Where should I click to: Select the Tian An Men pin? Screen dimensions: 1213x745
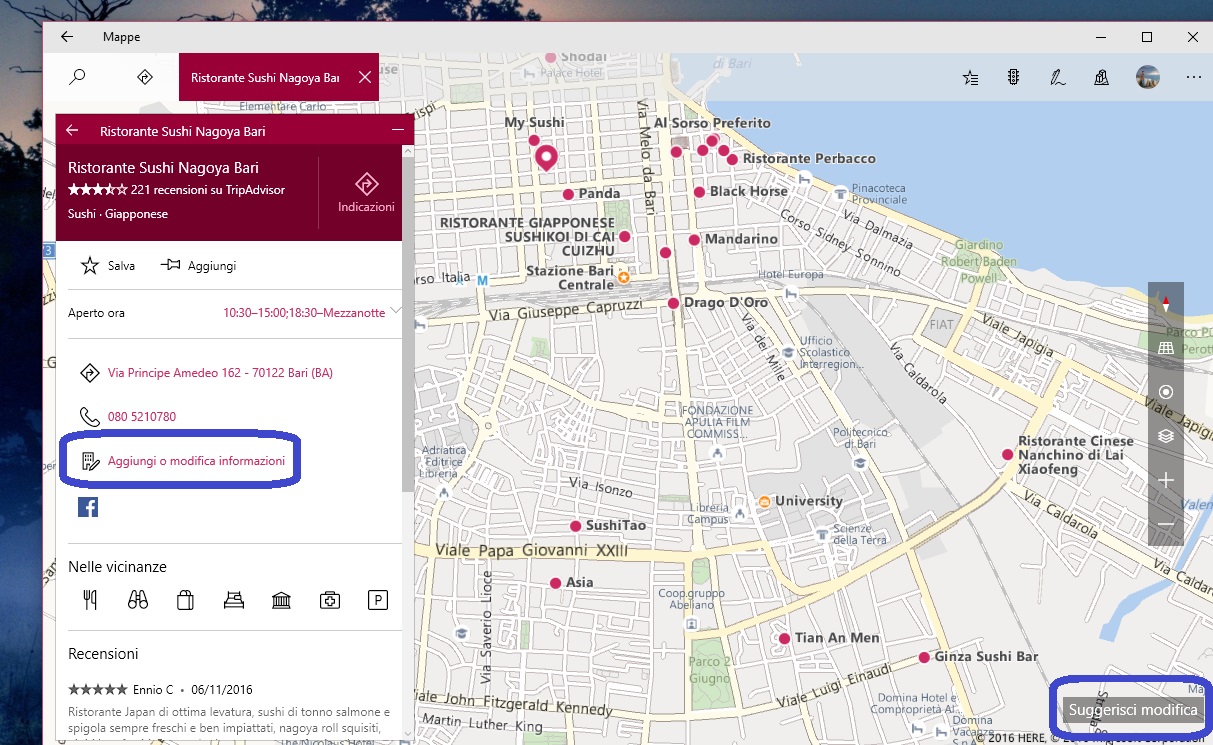(x=785, y=638)
